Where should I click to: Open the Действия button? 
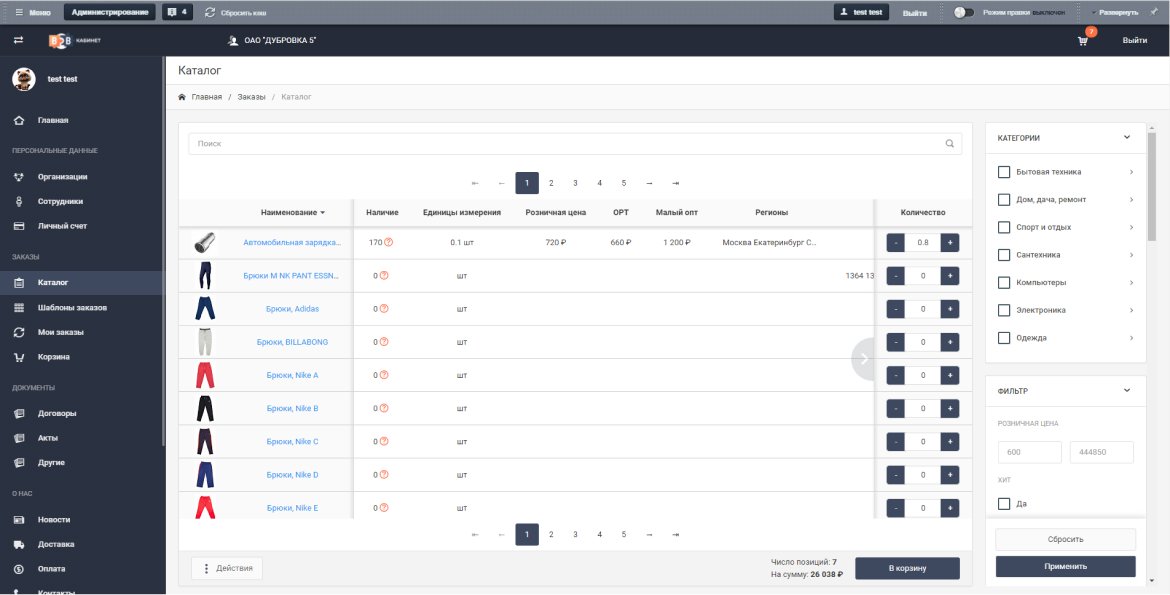227,568
